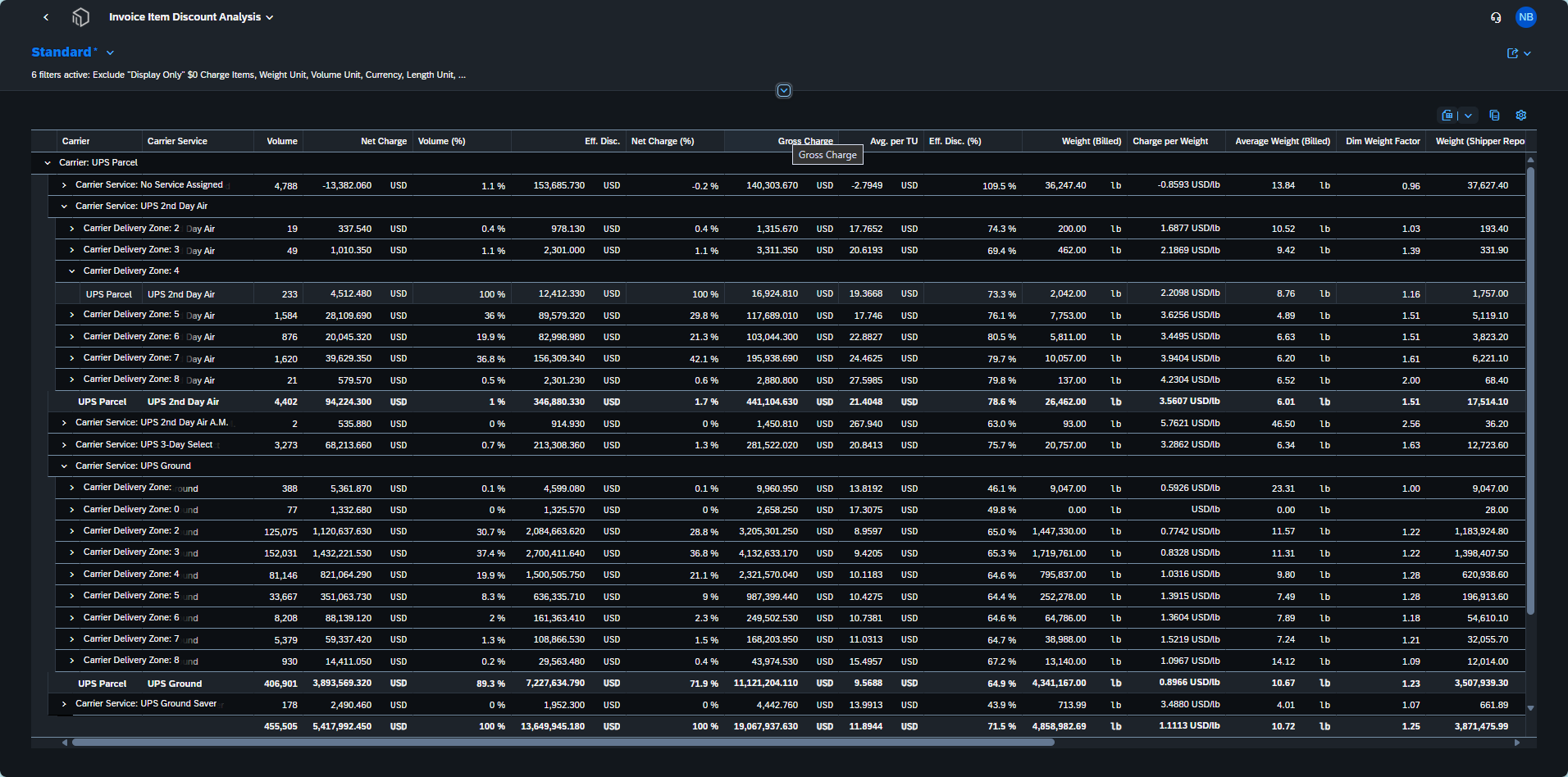
Task: Click the Carrier column header
Action: 98,141
